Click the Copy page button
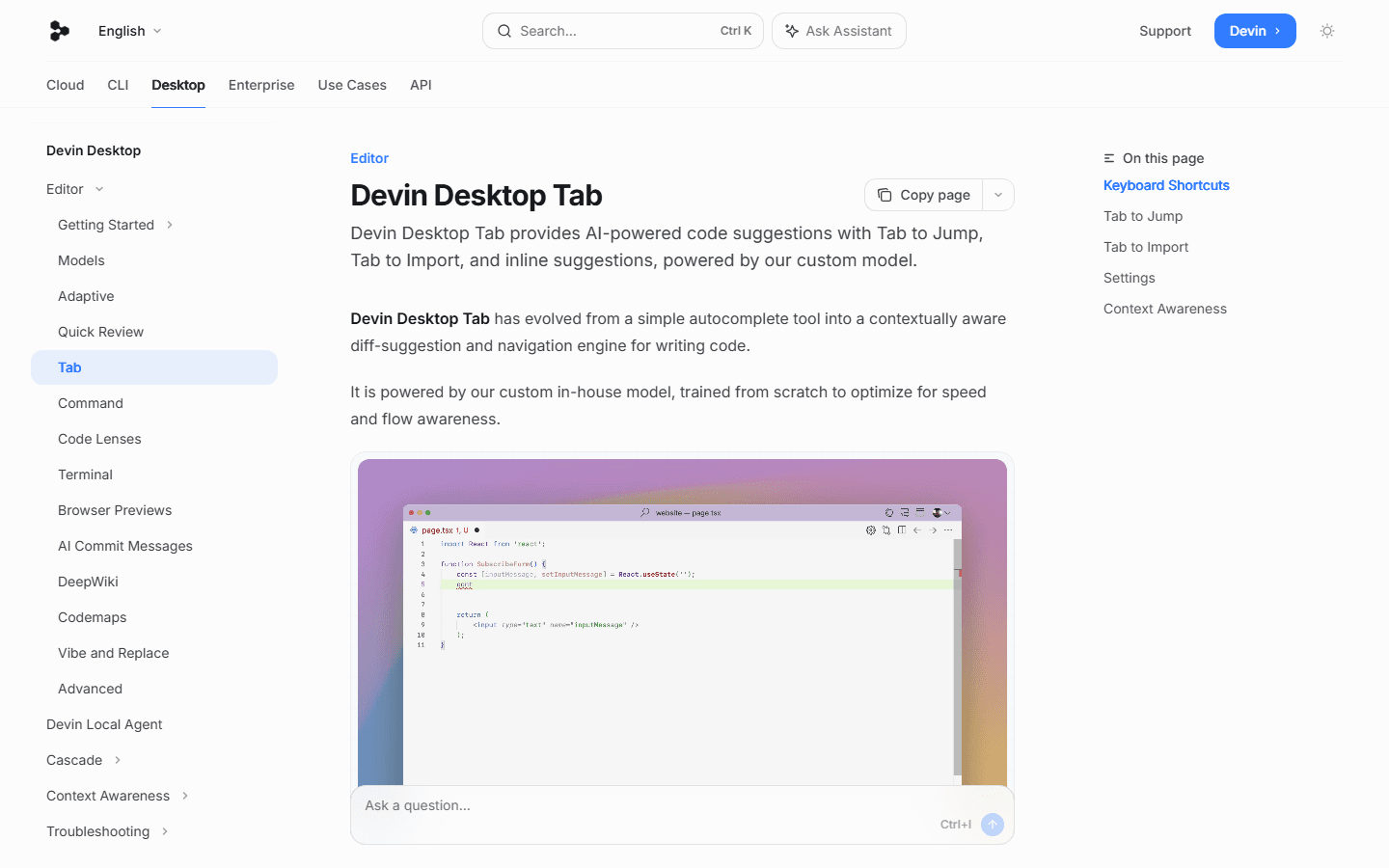Screen dimensions: 1389x868 pyautogui.click(x=924, y=195)
